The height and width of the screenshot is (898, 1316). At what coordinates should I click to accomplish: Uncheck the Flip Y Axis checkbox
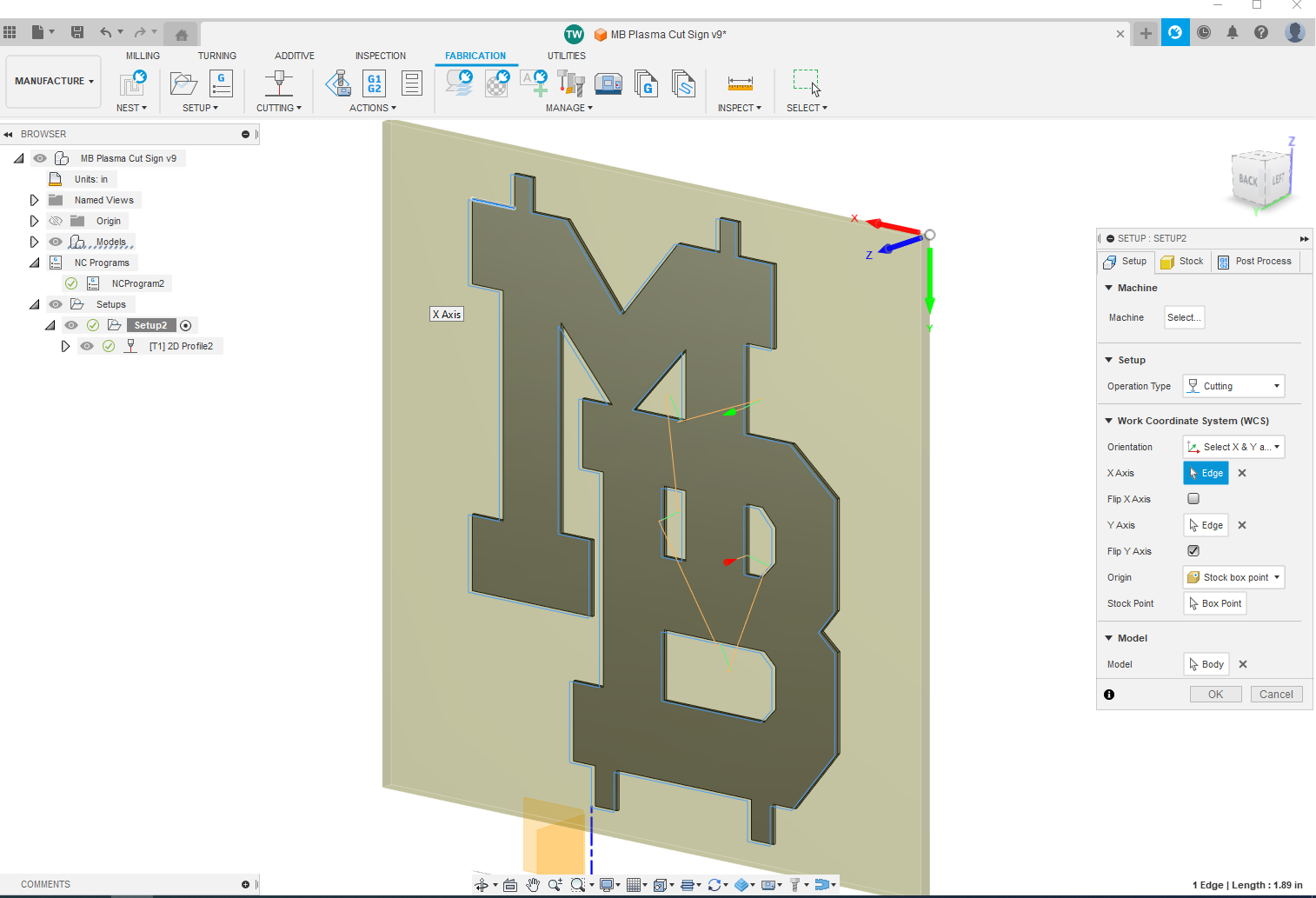pyautogui.click(x=1193, y=551)
